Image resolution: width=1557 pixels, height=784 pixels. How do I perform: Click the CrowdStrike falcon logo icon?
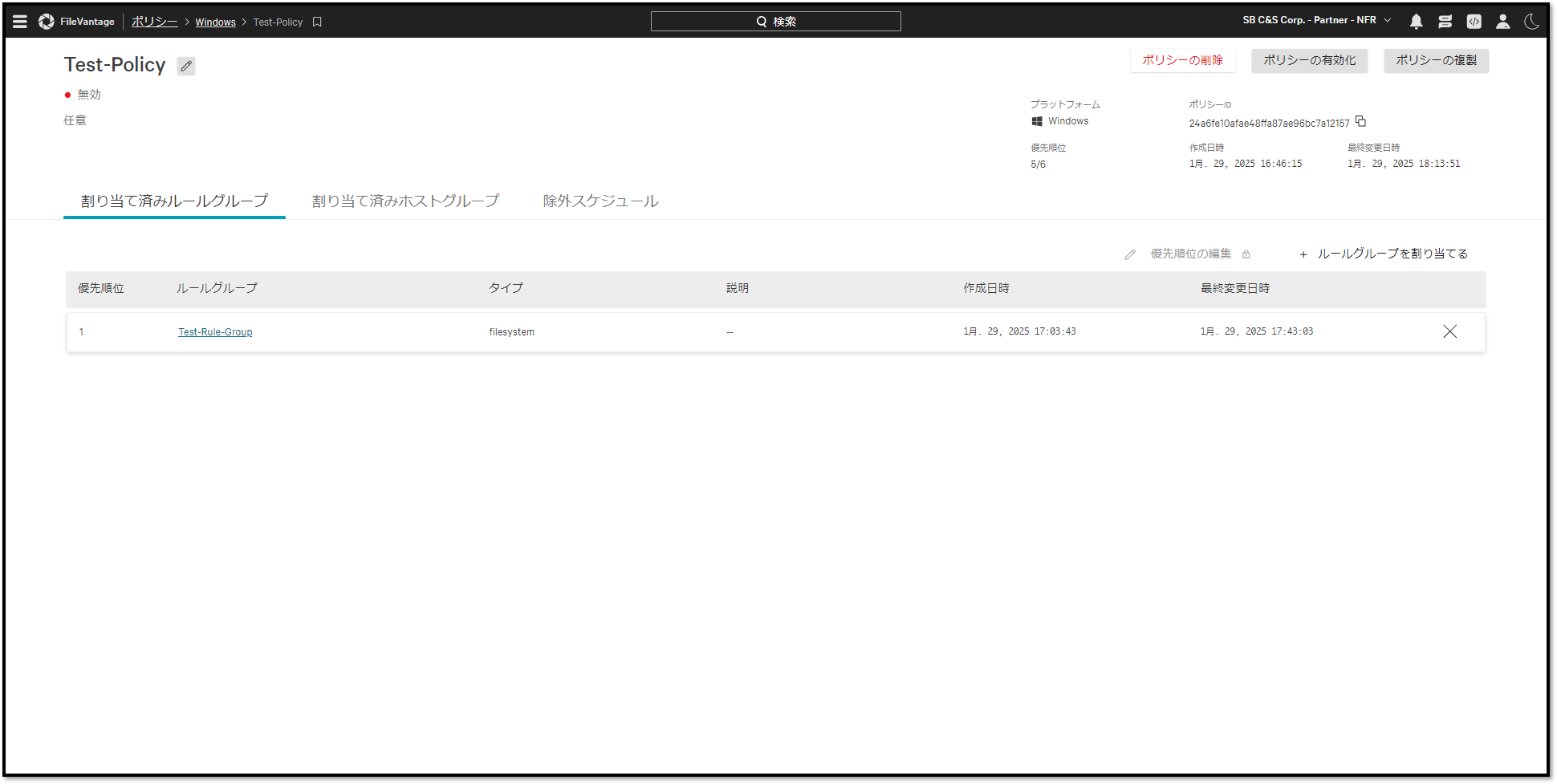click(47, 22)
